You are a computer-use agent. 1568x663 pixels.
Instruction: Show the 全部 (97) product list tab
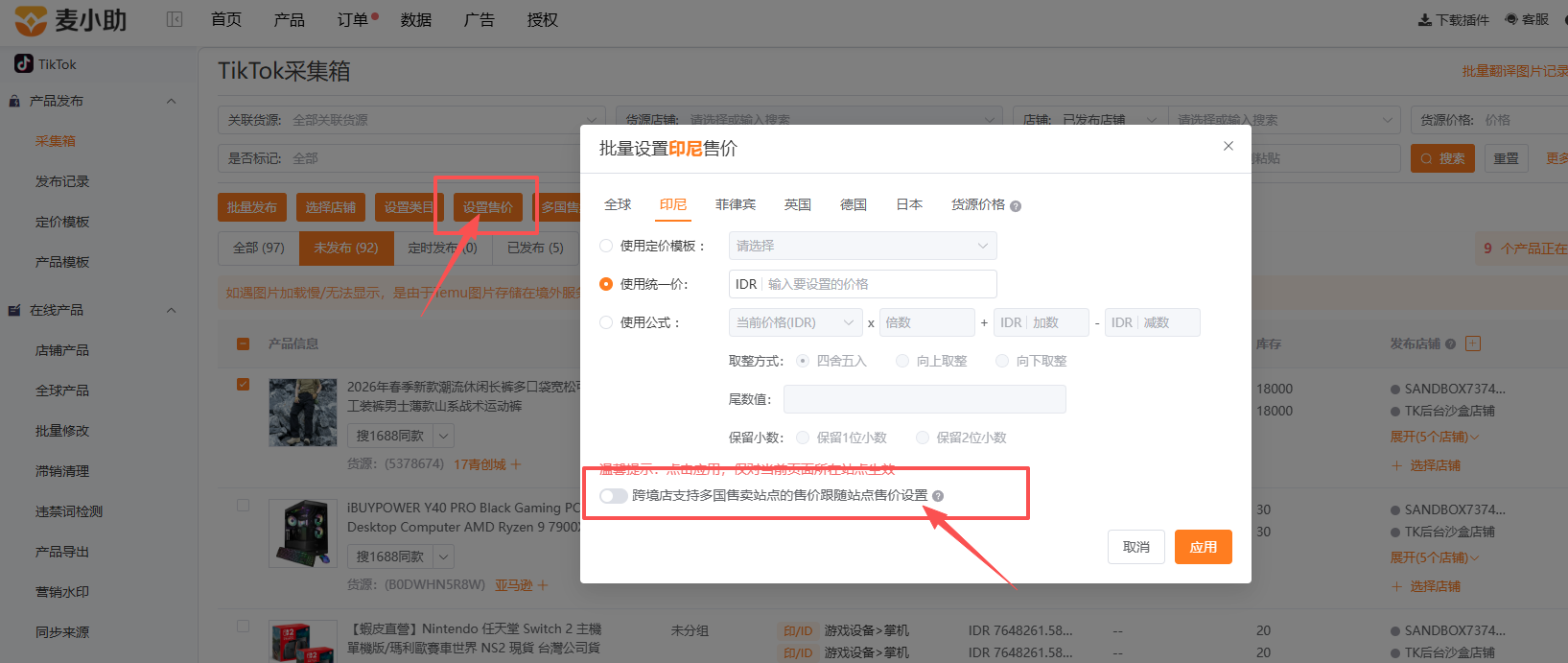[259, 248]
